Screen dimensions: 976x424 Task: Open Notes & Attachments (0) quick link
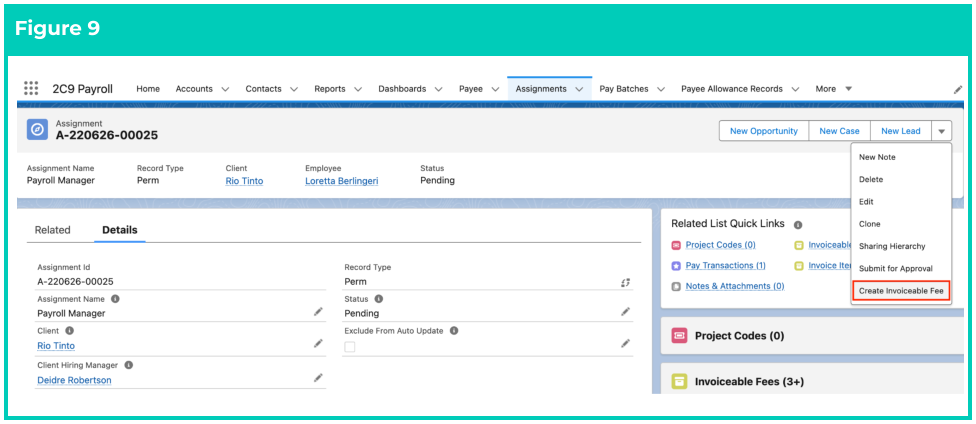734,286
